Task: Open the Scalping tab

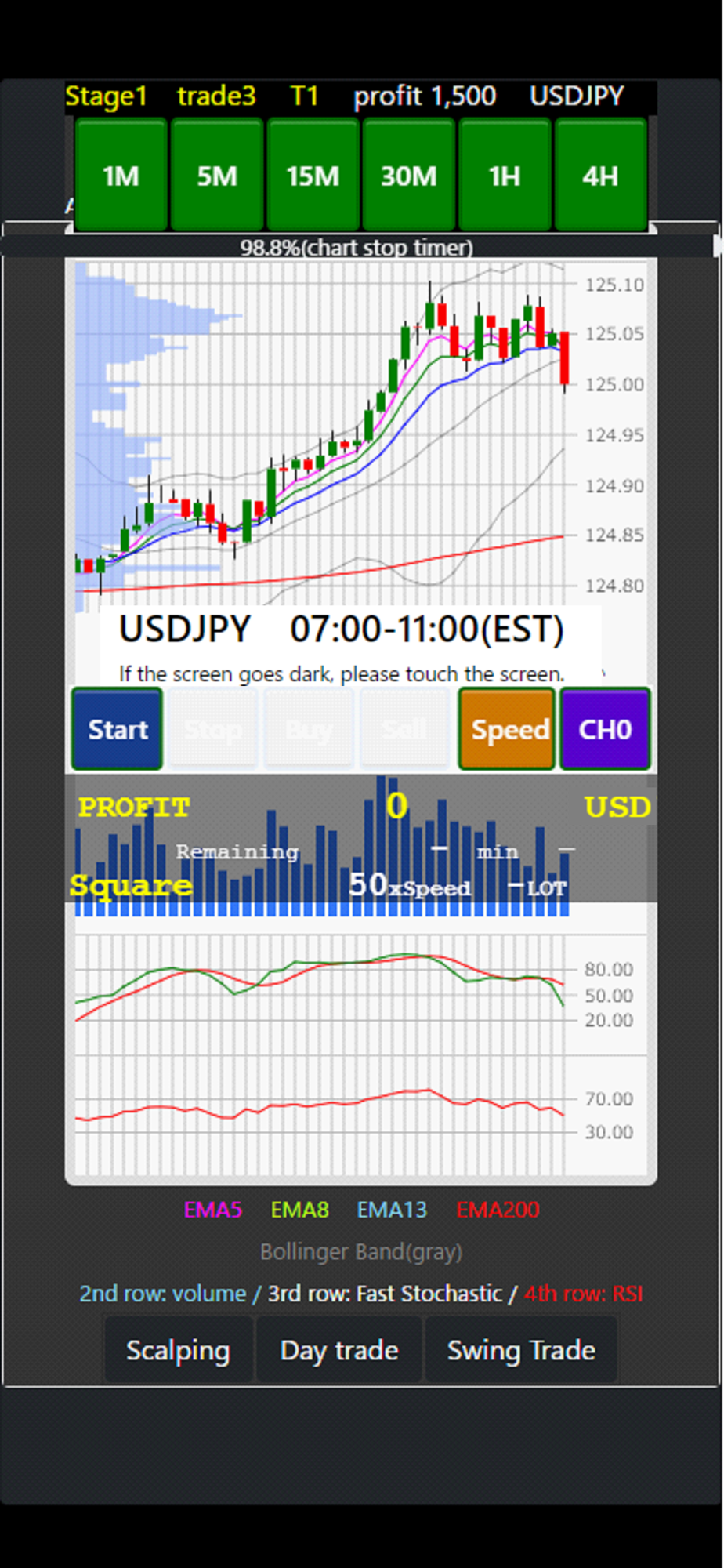Action: click(179, 1350)
